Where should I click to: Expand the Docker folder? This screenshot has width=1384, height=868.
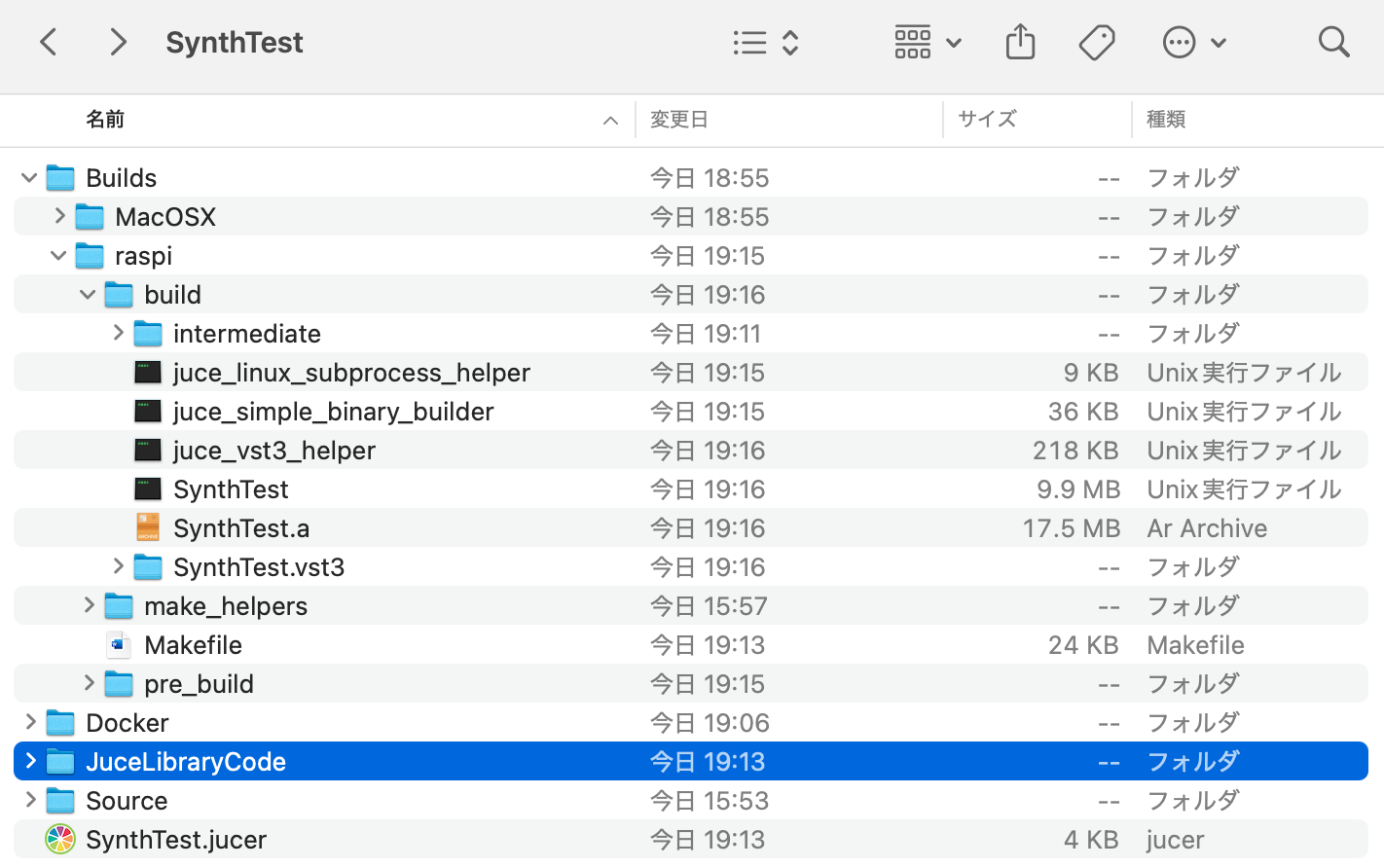pyautogui.click(x=31, y=722)
